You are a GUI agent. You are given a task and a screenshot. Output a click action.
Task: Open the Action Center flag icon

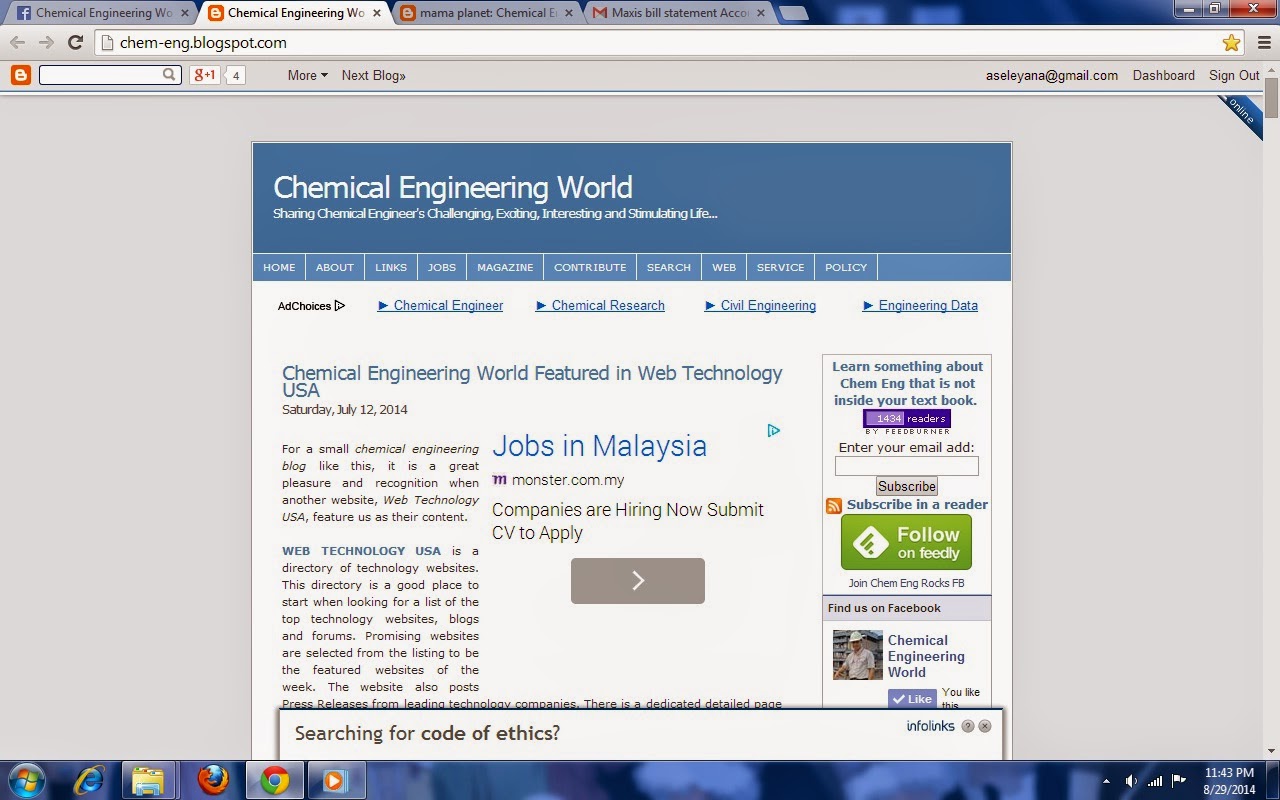coord(1179,780)
